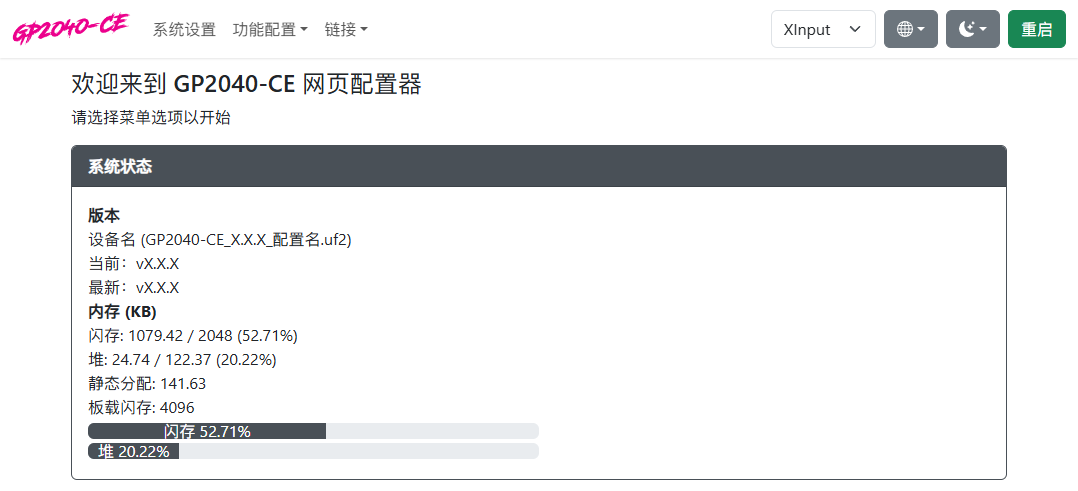The height and width of the screenshot is (491, 1078).
Task: Click the 最新 version line
Action: coord(134,287)
